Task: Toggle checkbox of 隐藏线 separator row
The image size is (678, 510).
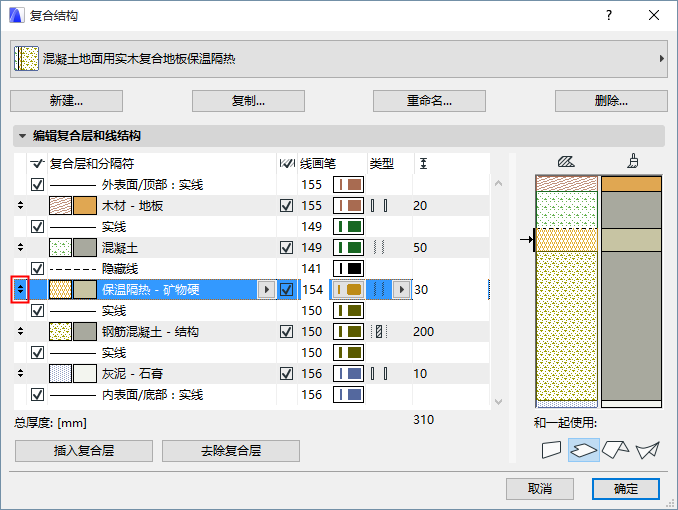Action: coord(38,269)
